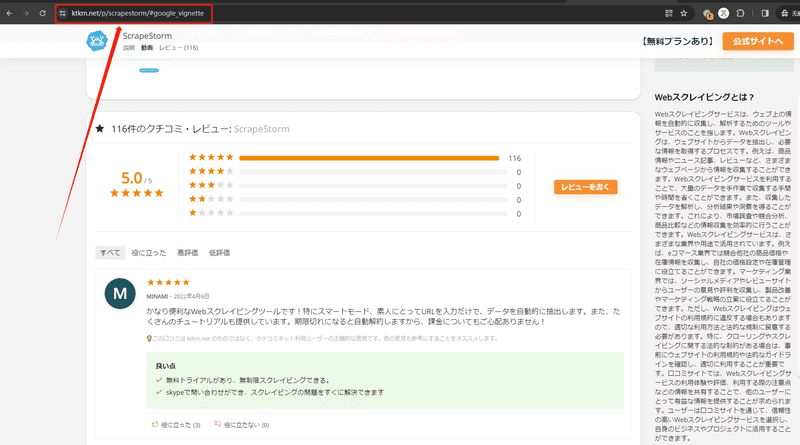Click the ScrapeStorm title in header
800x445 pixels.
[147, 36]
